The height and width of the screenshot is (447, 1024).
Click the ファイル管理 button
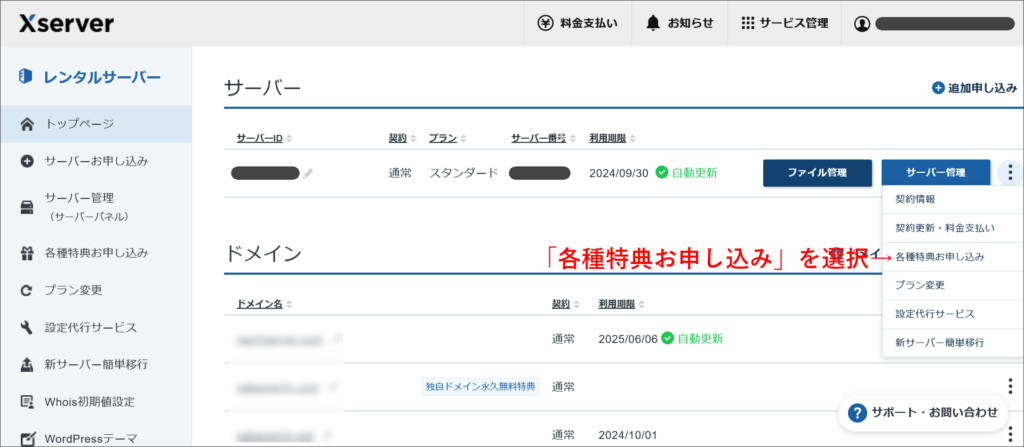pyautogui.click(x=817, y=173)
